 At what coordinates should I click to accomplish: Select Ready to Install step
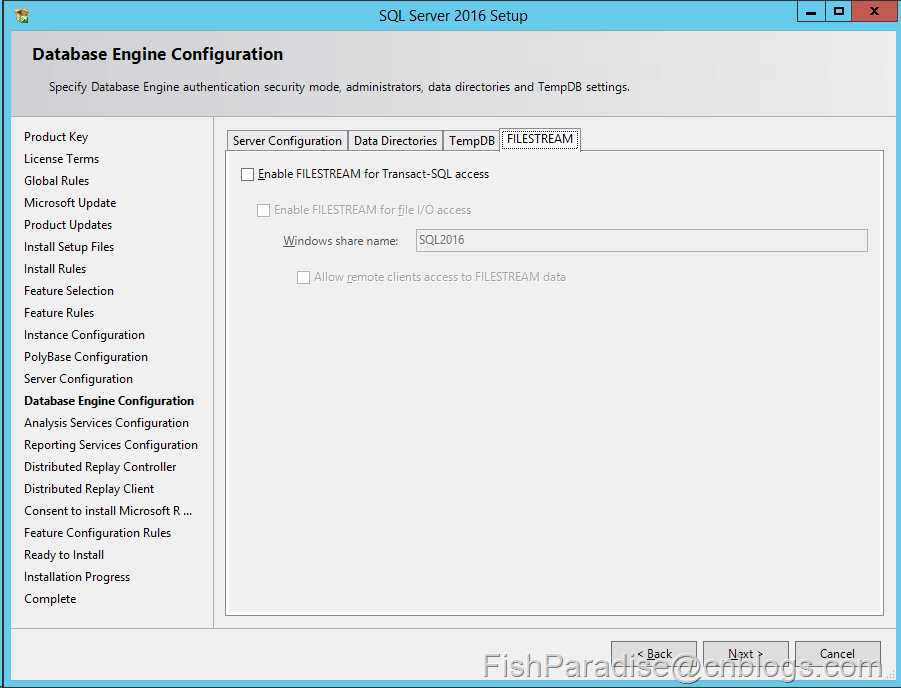pos(64,555)
